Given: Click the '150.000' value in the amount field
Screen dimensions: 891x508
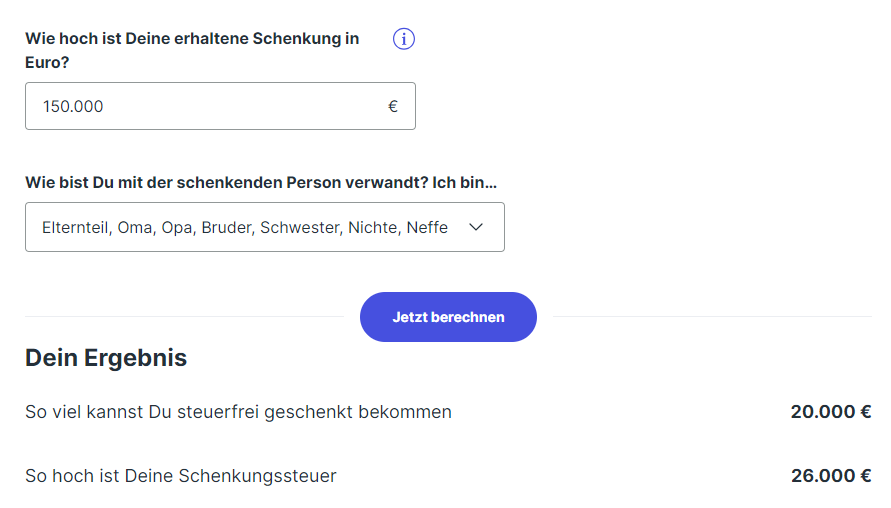Looking at the screenshot, I should (x=73, y=106).
